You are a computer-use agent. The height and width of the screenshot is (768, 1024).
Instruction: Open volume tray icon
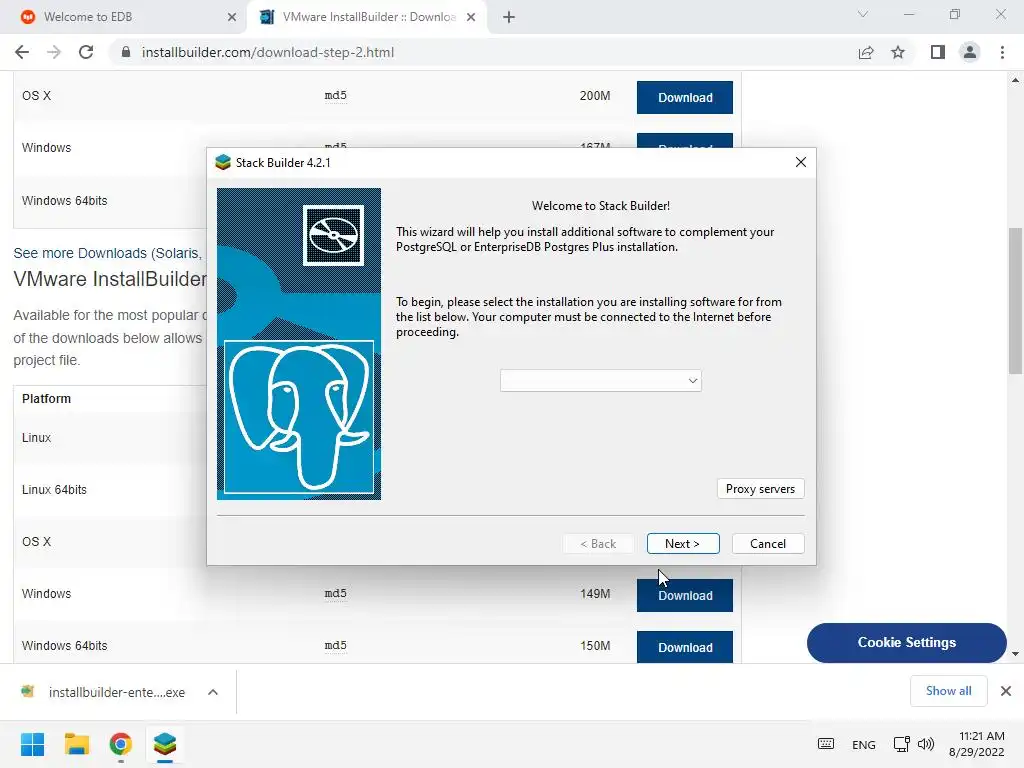pyautogui.click(x=925, y=744)
